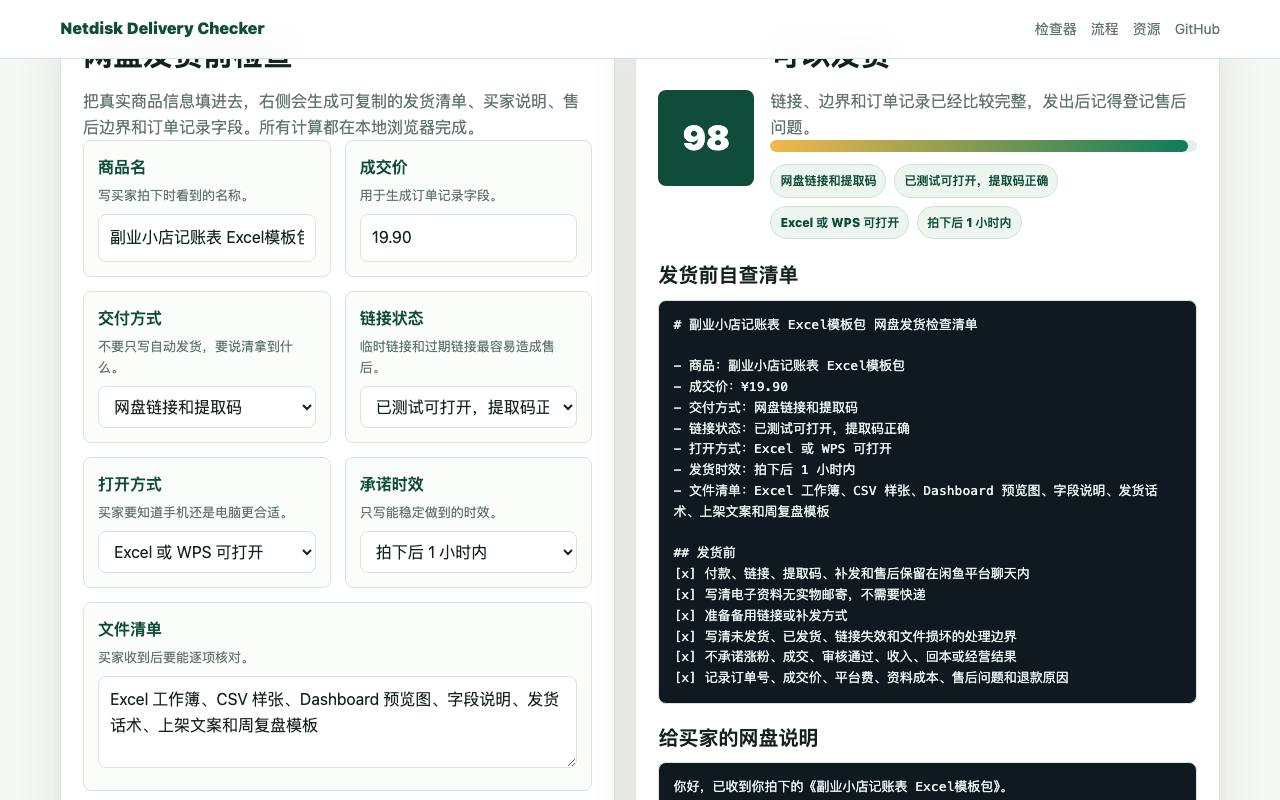The width and height of the screenshot is (1280, 800).
Task: Click the 交付方式 field label
Action: [x=130, y=318]
